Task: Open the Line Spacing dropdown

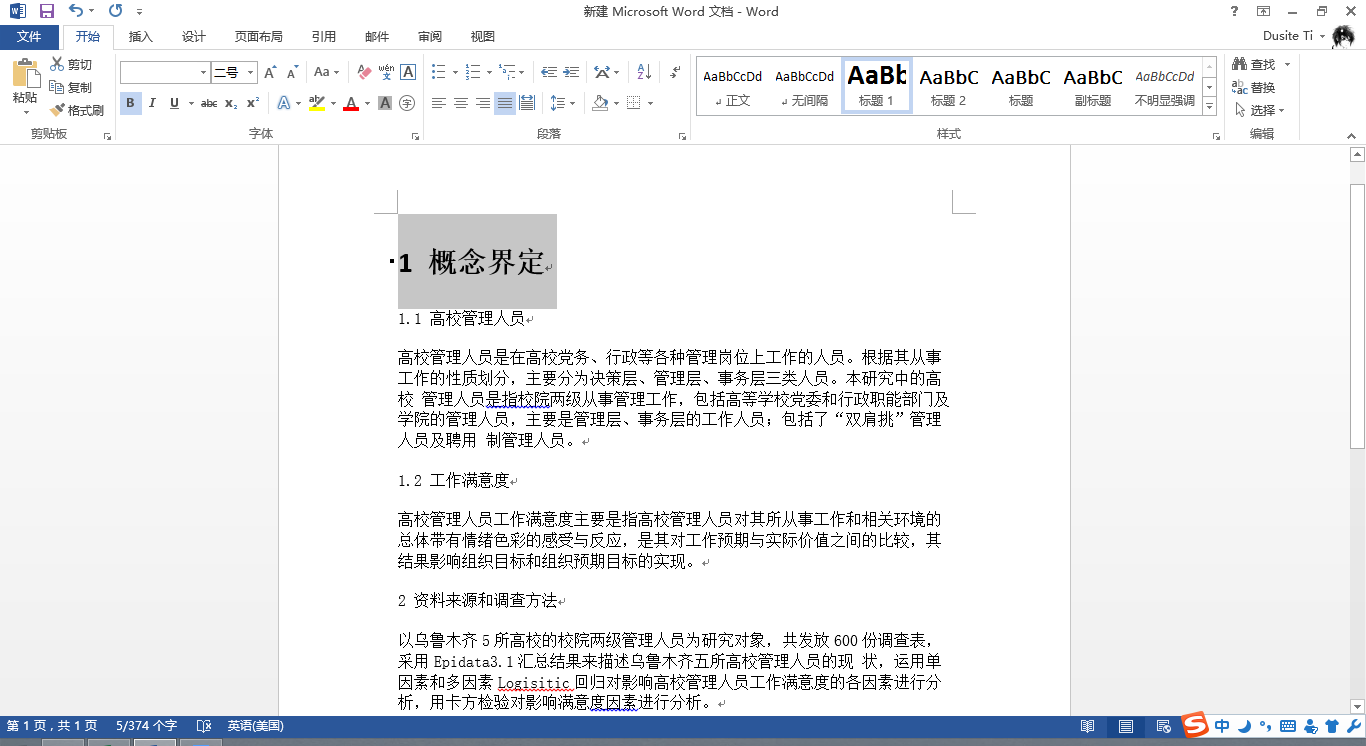Action: (563, 103)
